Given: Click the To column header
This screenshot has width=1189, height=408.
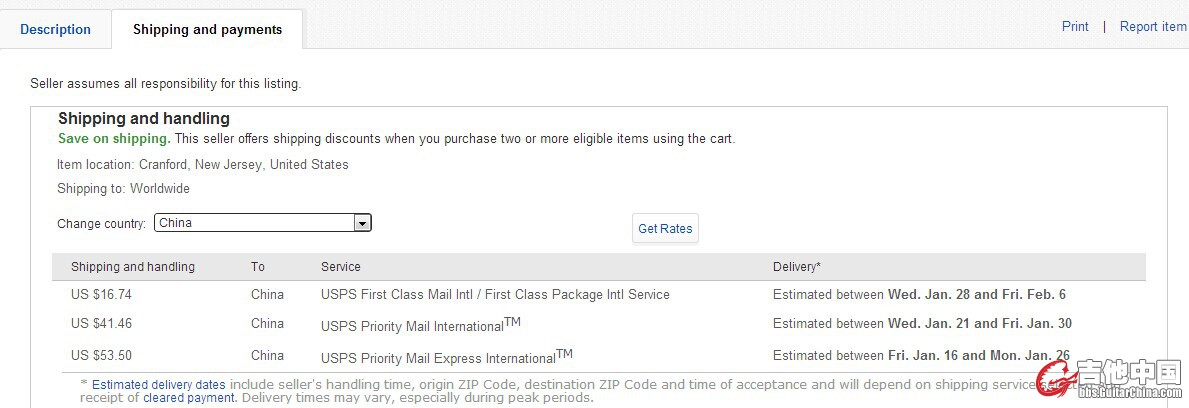Looking at the screenshot, I should pos(258,267).
